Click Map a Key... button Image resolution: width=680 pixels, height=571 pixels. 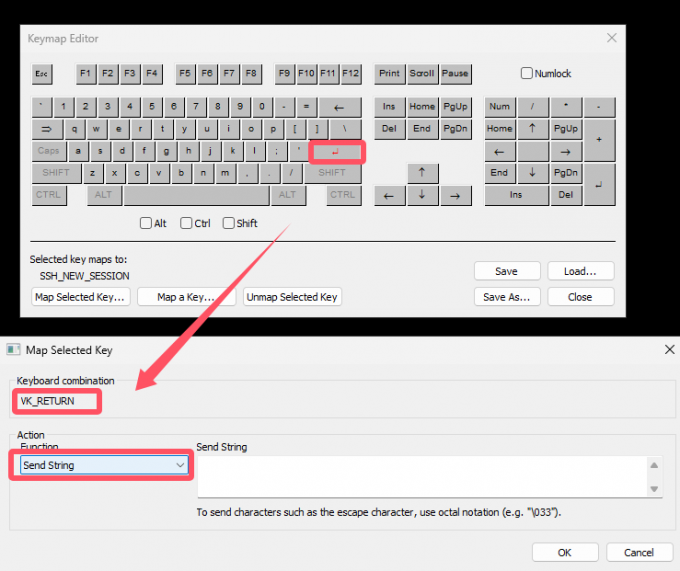coord(186,297)
